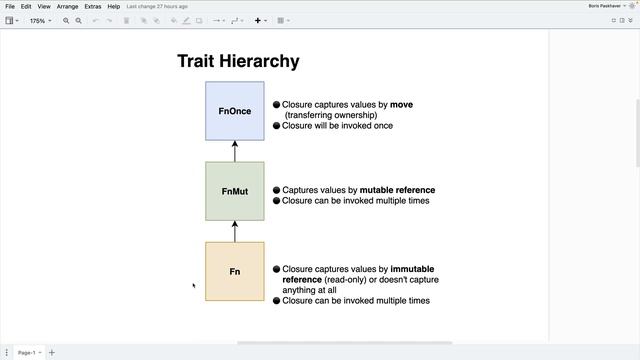This screenshot has height=360, width=640.
Task: Select the FnMut green box
Action: click(235, 191)
